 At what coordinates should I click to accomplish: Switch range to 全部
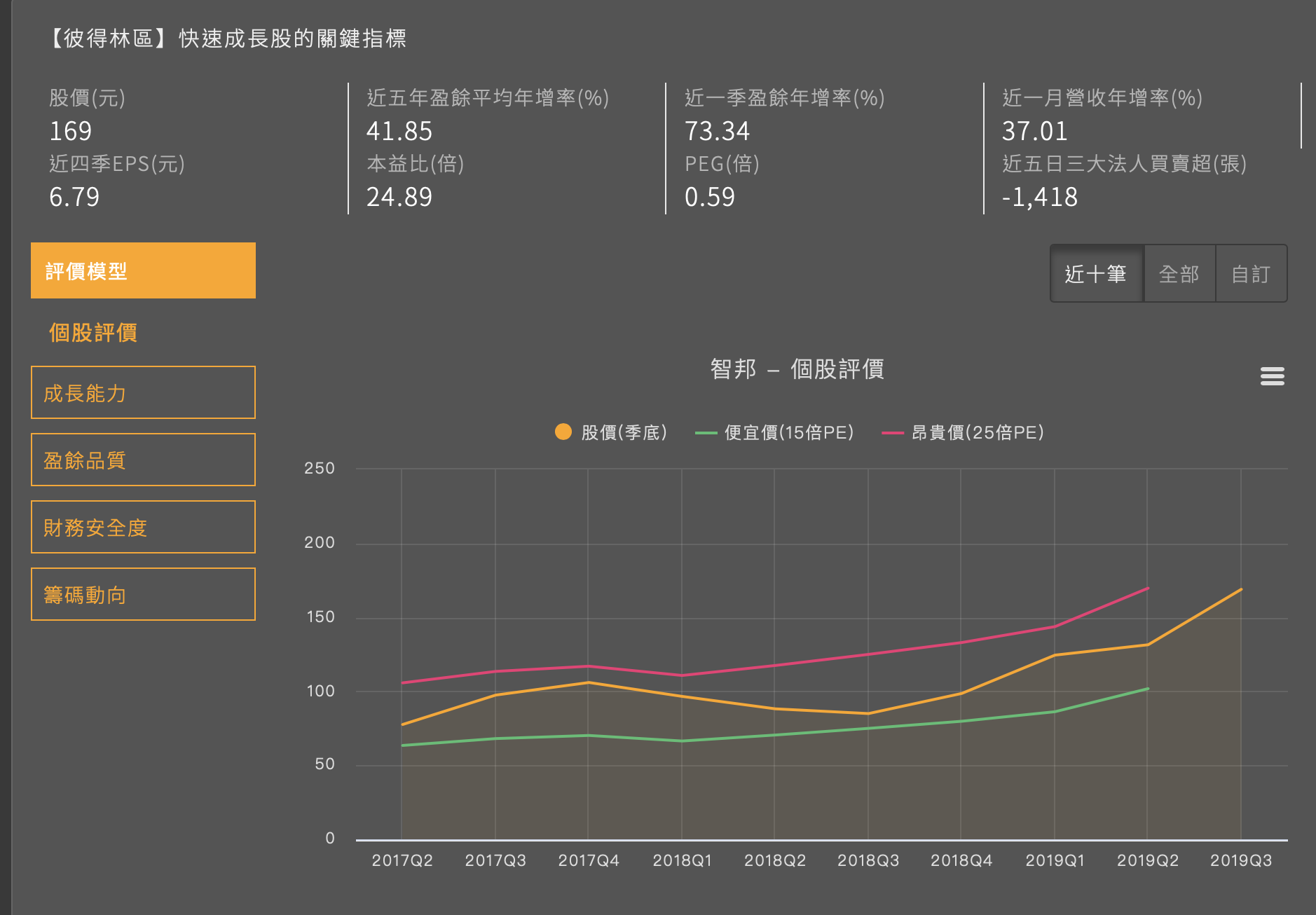1179,273
